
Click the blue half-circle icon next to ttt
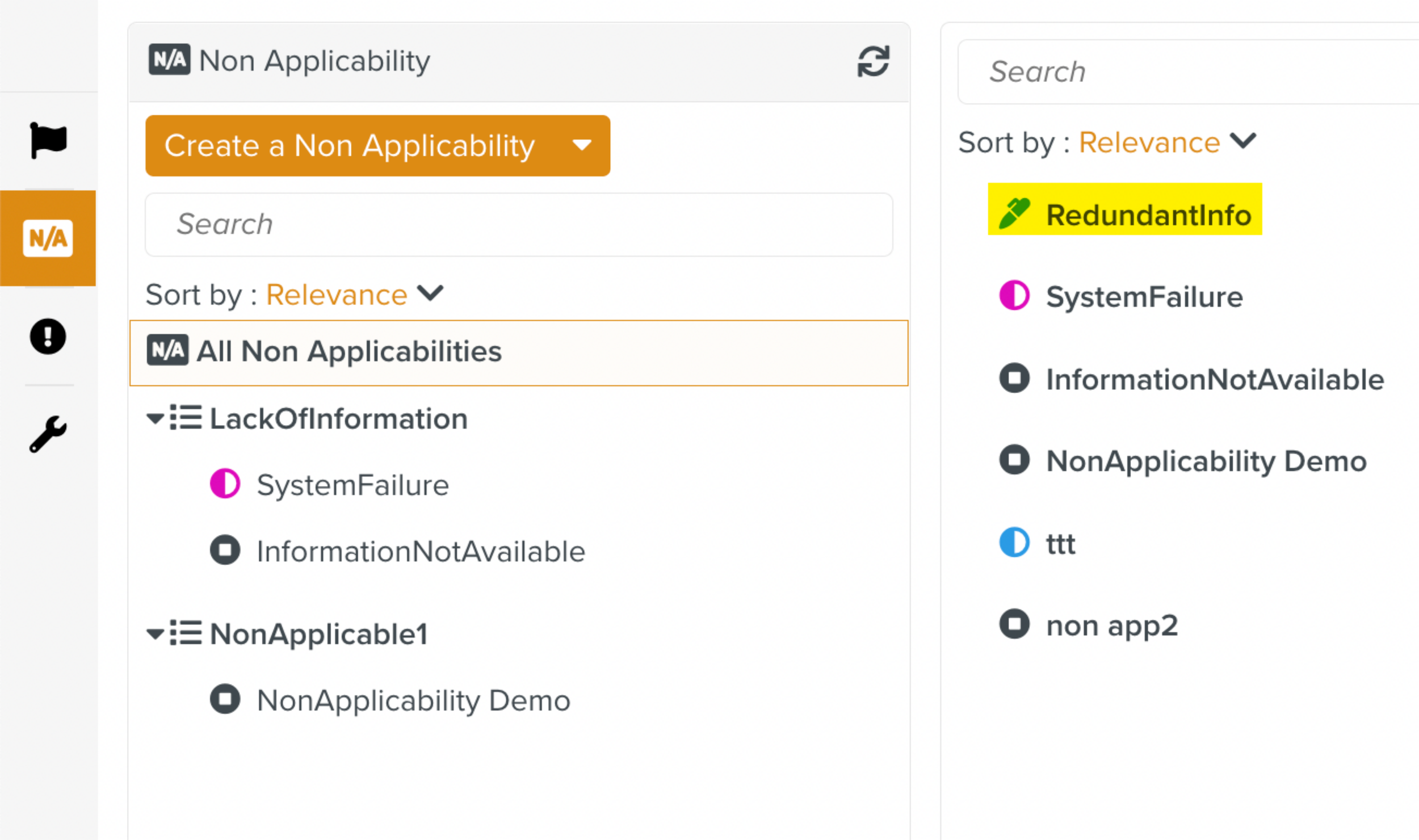point(1014,543)
